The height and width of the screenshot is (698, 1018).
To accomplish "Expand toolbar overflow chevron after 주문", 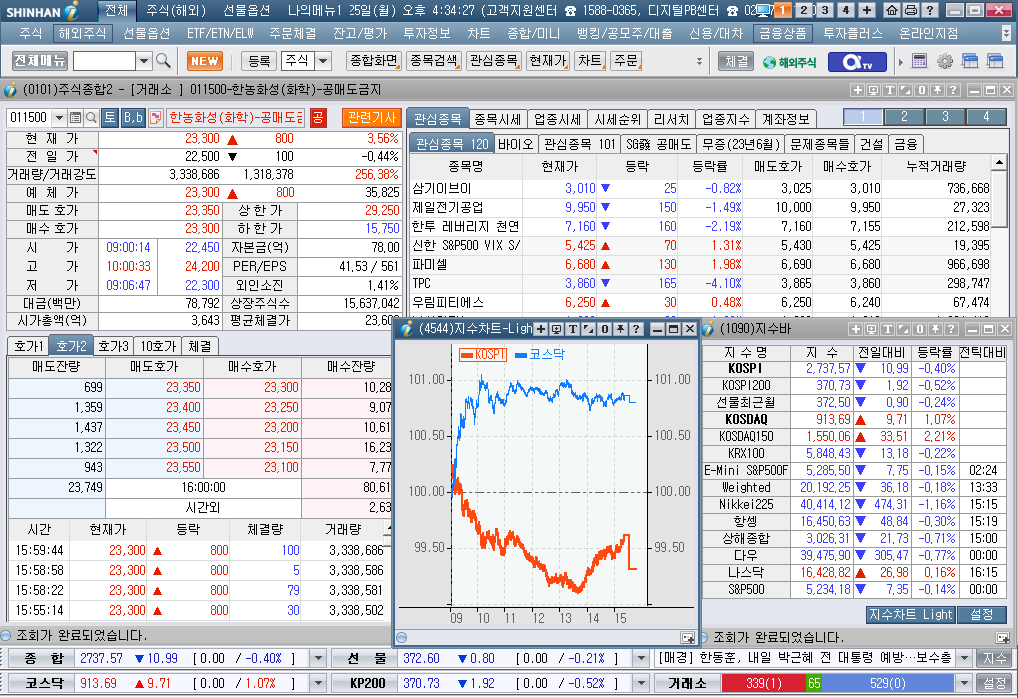I will [699, 61].
